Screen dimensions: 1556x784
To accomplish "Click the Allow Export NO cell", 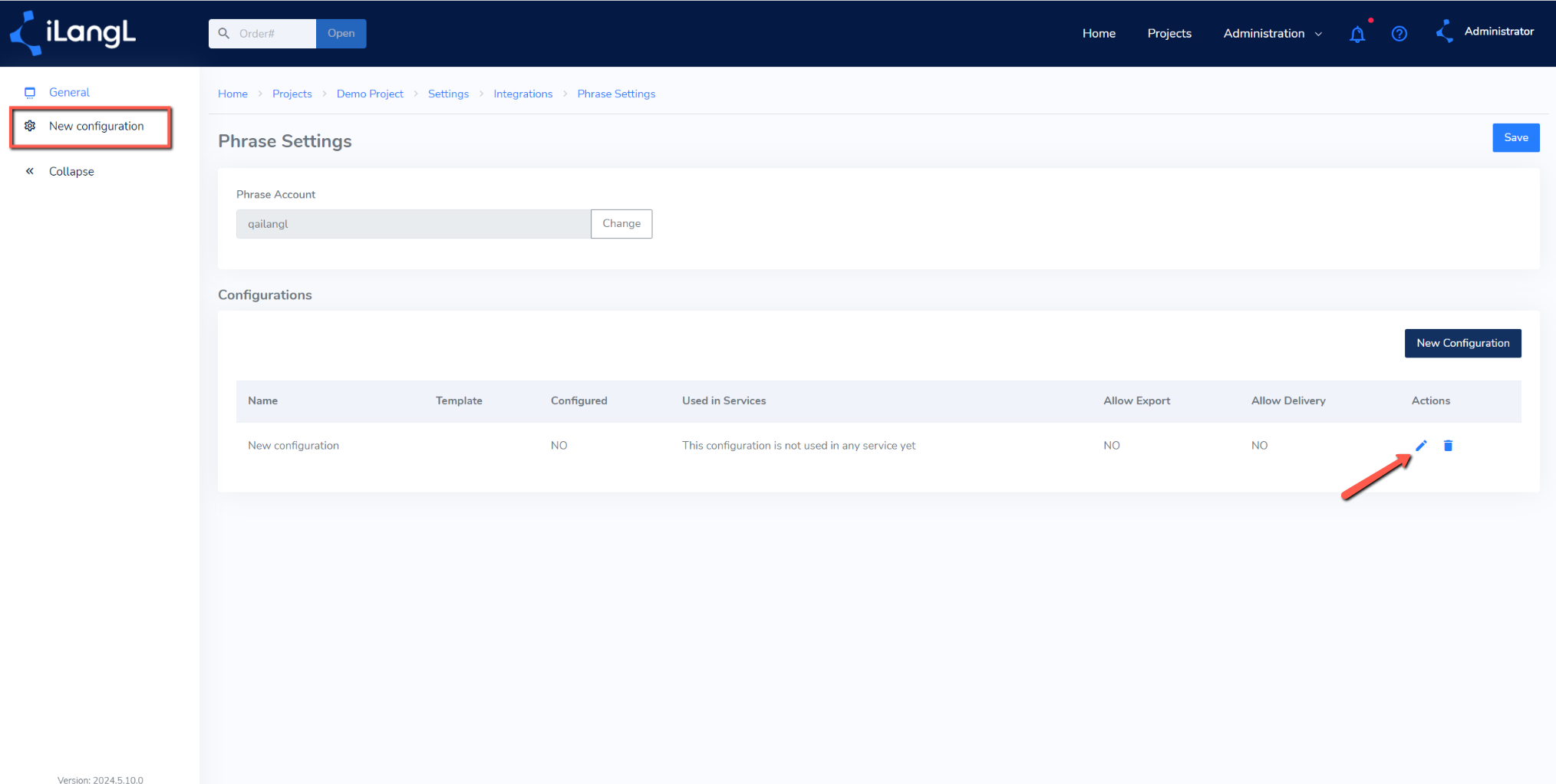I will [1112, 445].
